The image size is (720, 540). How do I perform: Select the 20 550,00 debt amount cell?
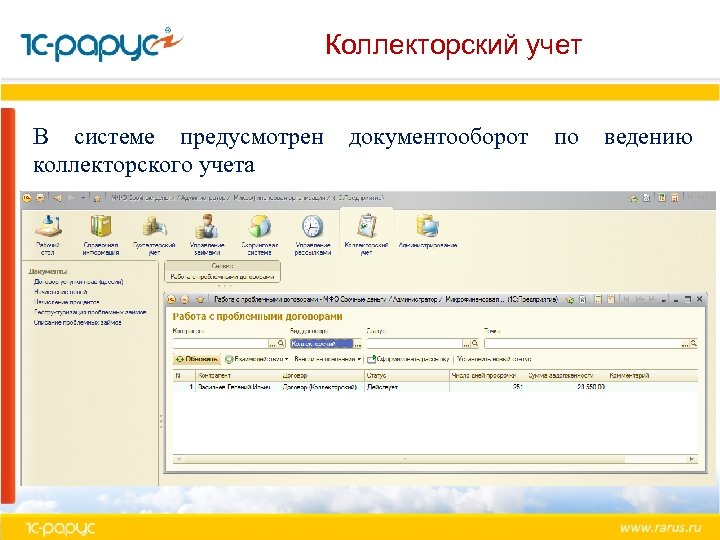(x=566, y=387)
